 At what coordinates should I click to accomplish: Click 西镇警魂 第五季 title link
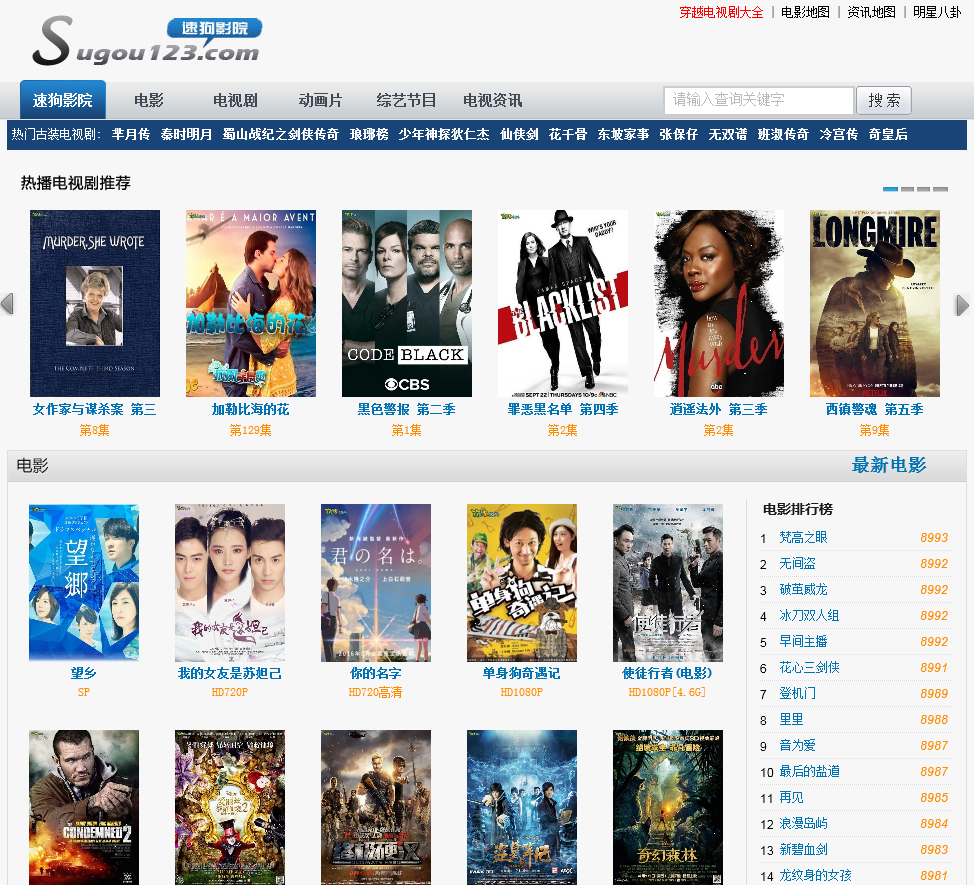(875, 409)
